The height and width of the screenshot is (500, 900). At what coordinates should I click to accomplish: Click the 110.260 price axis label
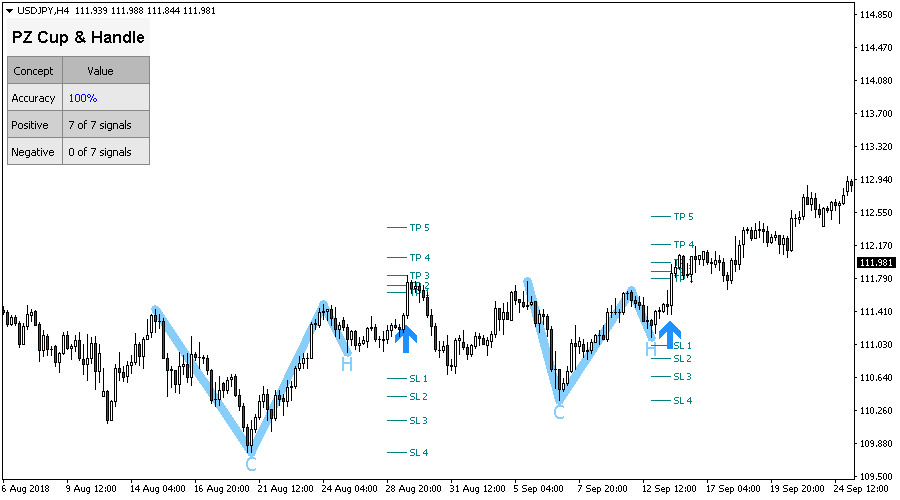(876, 411)
